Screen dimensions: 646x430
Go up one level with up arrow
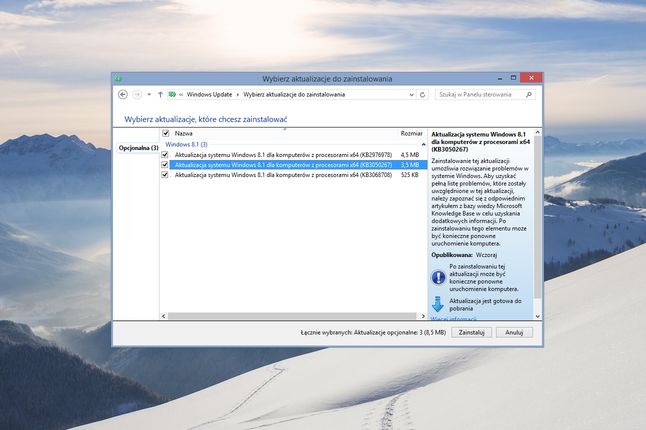click(160, 94)
